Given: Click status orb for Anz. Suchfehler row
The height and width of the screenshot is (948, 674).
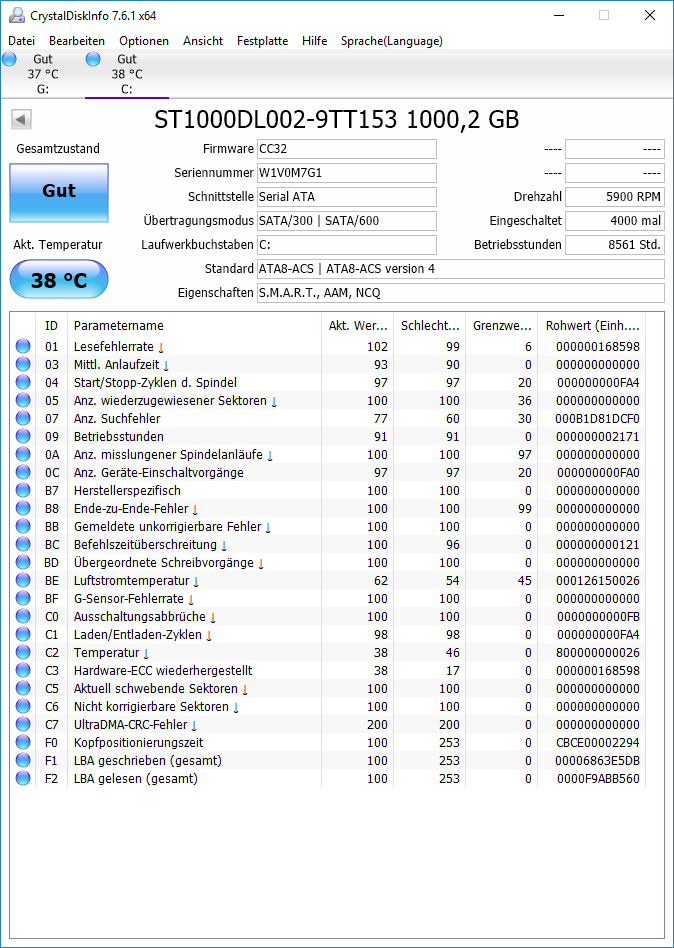Looking at the screenshot, I should [x=23, y=418].
